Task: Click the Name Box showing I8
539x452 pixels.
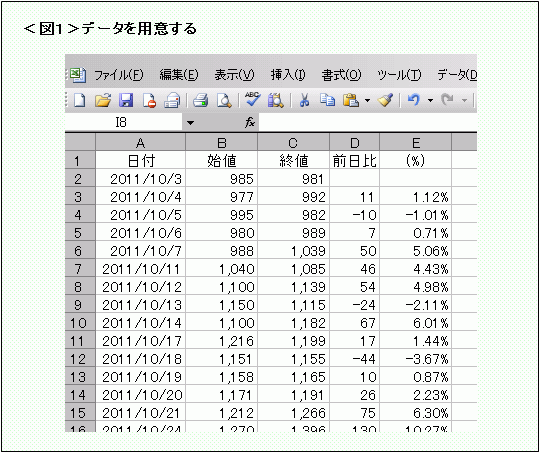Action: [x=124, y=122]
